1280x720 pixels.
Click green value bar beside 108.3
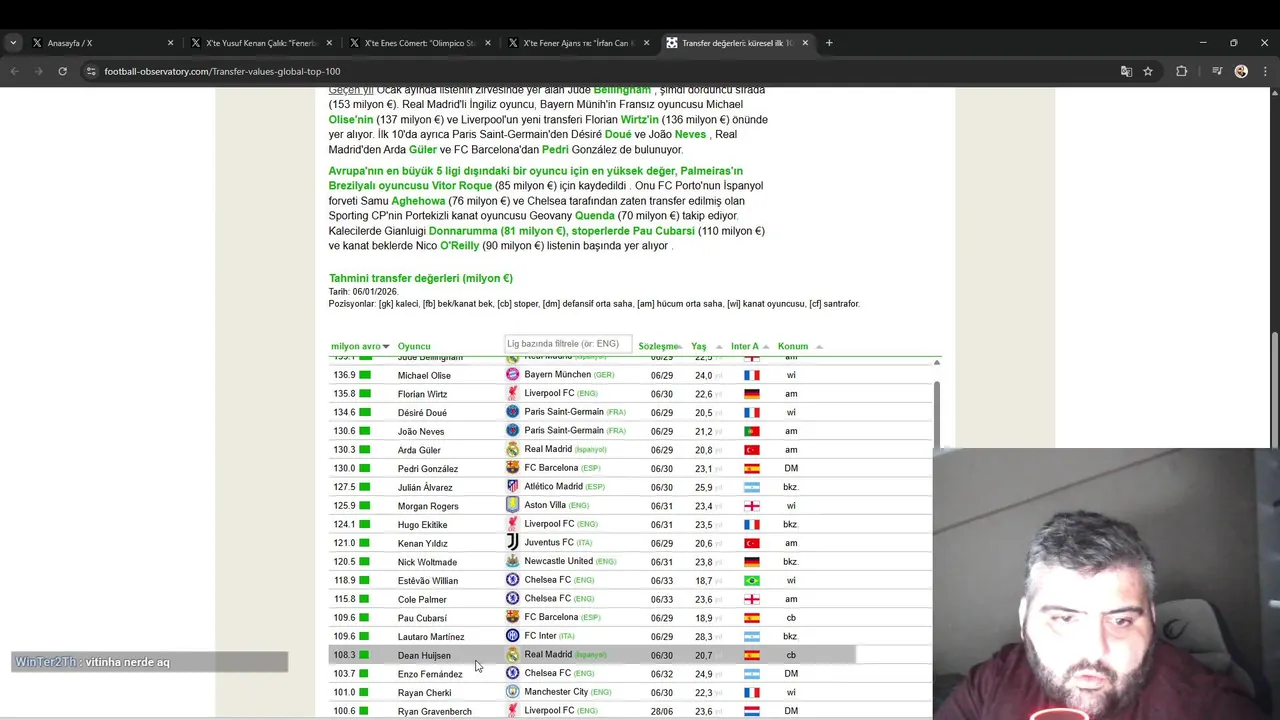click(365, 655)
